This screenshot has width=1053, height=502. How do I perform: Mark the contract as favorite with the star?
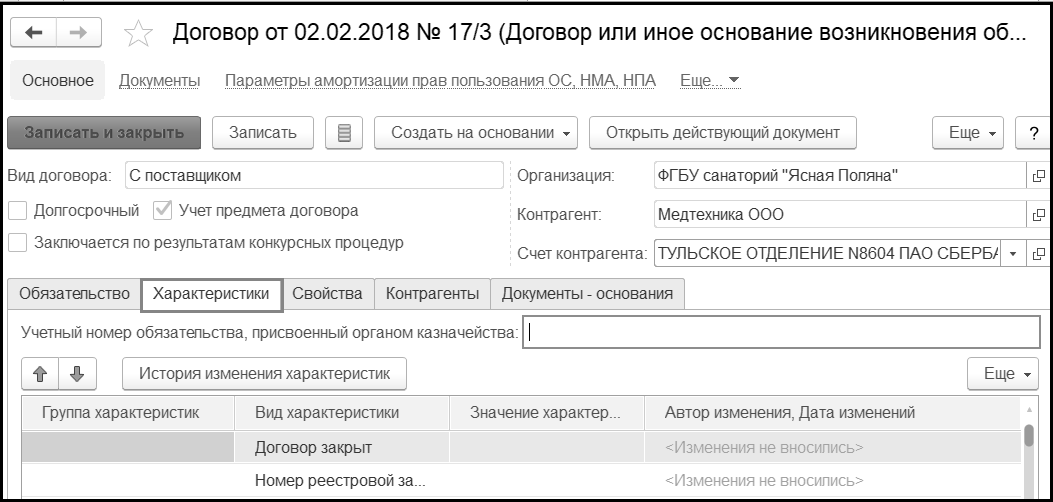(137, 36)
